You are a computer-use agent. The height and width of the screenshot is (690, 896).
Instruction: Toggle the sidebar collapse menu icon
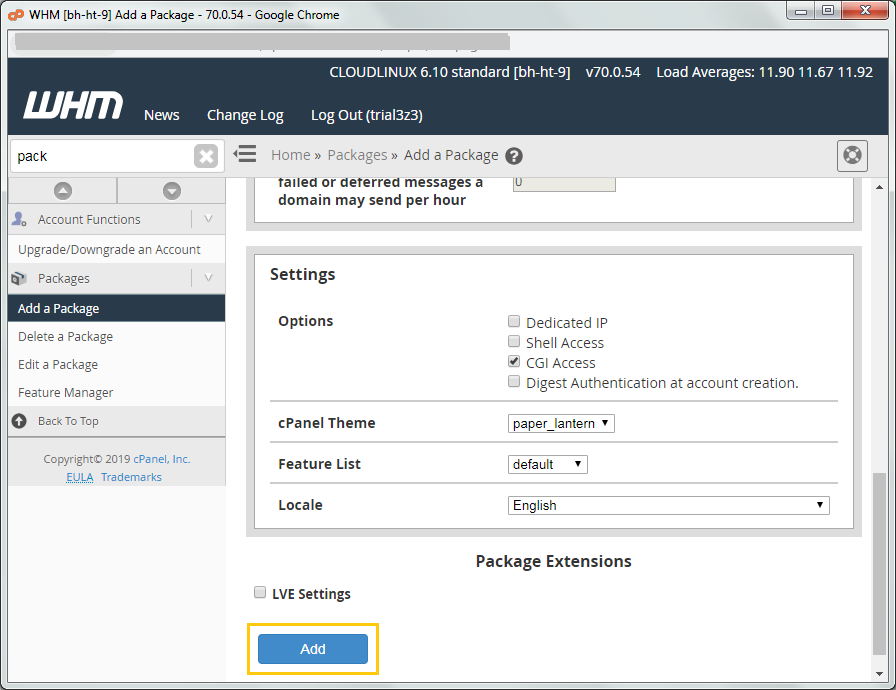(x=245, y=154)
